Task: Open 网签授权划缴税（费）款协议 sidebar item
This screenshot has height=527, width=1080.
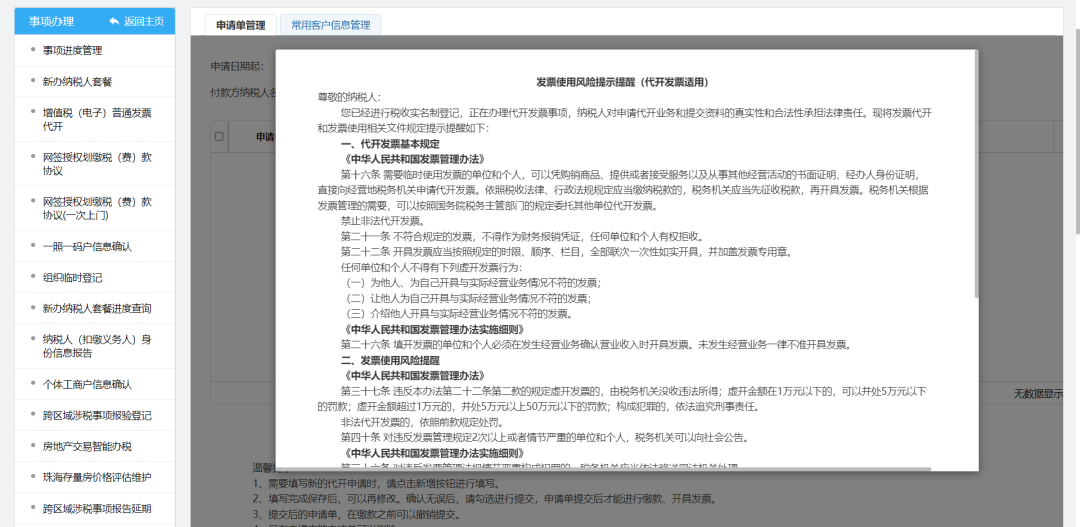Action: (96, 164)
